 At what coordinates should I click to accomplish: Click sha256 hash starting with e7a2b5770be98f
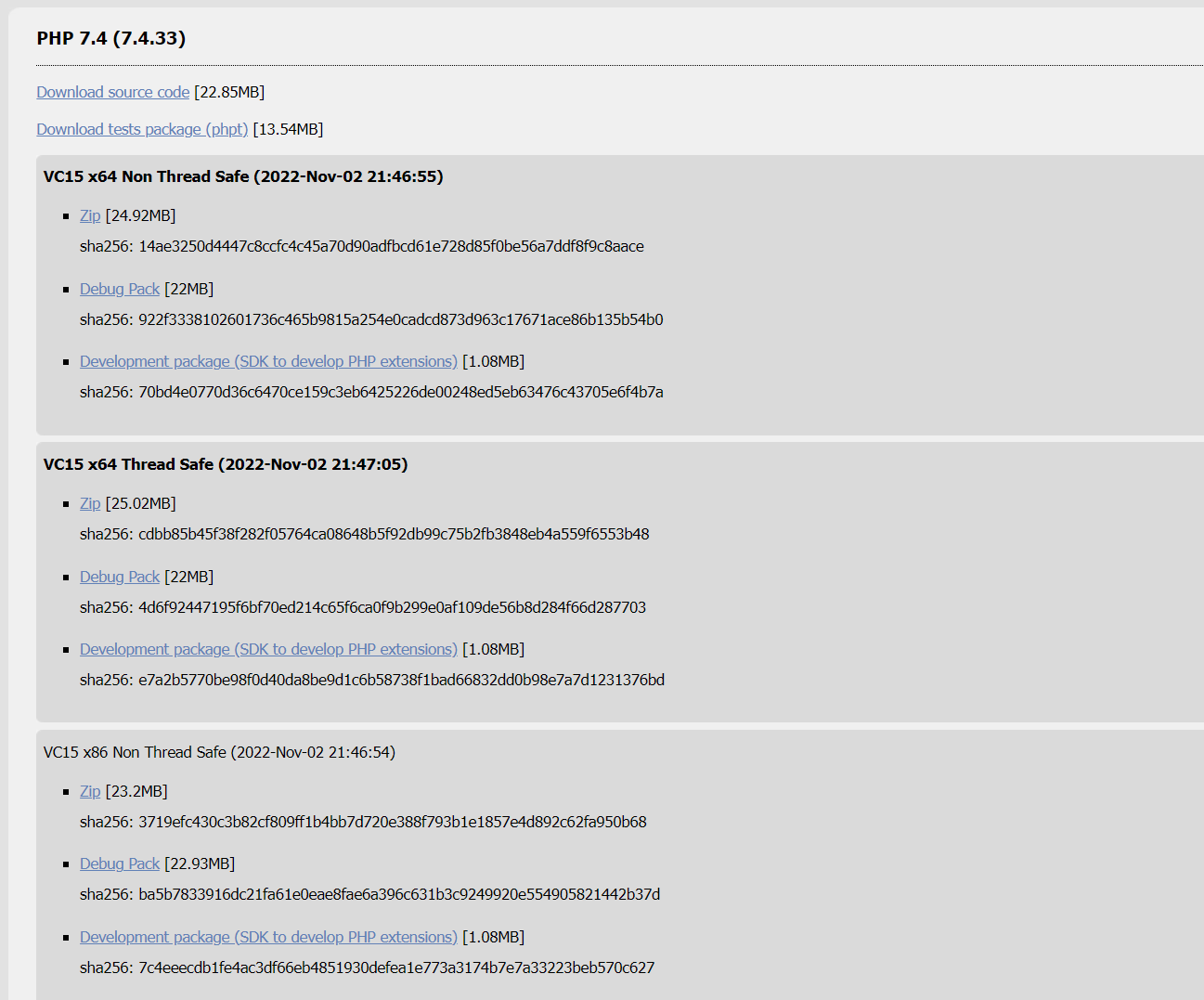pos(401,680)
